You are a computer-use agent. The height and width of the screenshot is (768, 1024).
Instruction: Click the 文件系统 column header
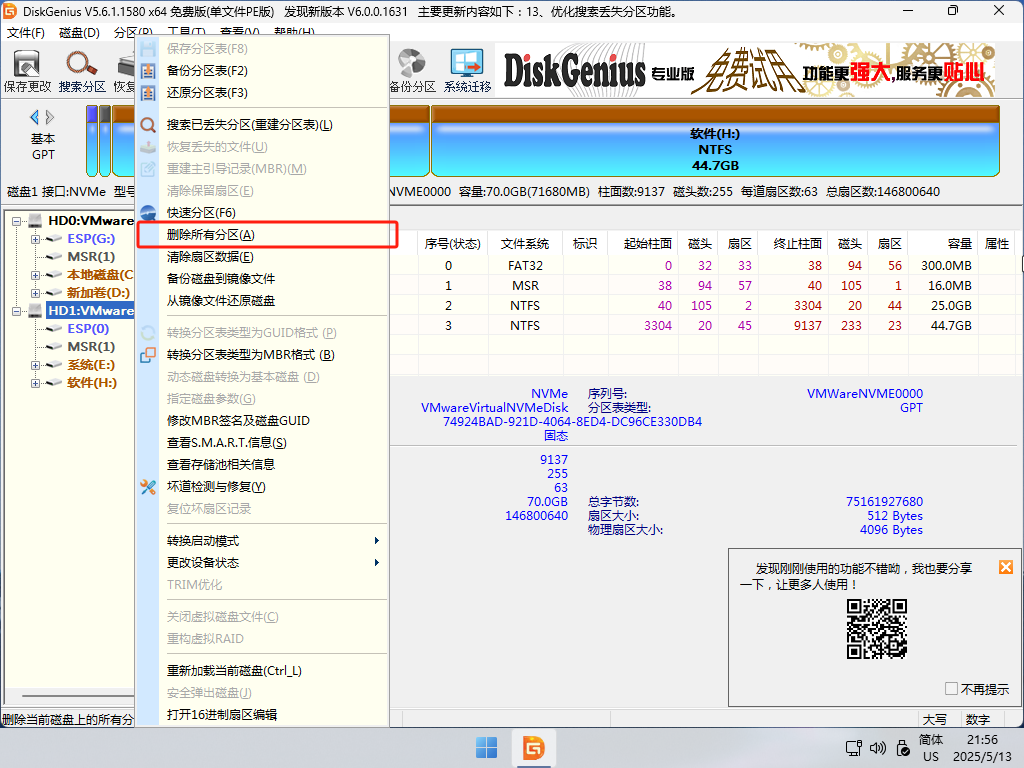[x=525, y=244]
